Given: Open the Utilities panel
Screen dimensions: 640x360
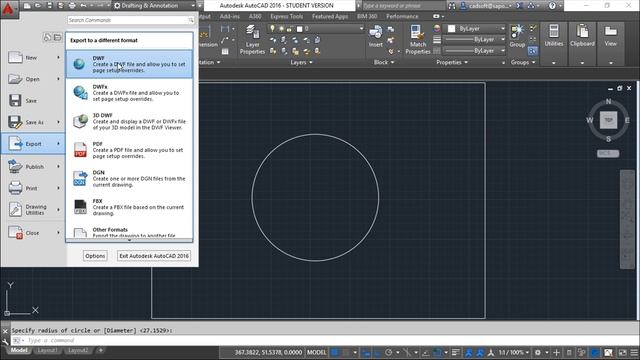Looking at the screenshot, I should 553,44.
